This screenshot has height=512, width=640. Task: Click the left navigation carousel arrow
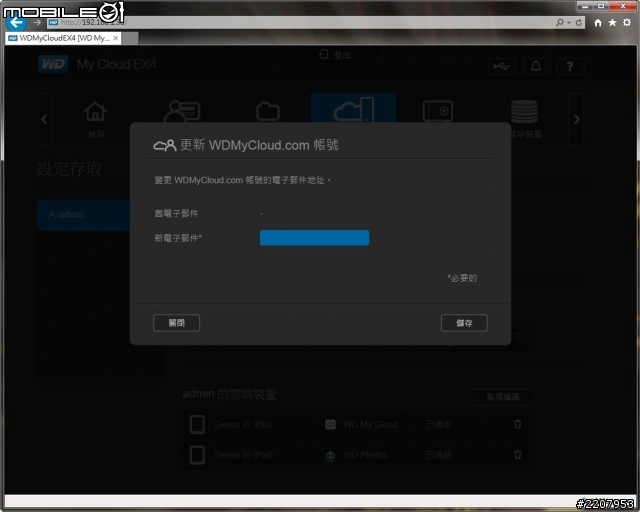point(44,119)
